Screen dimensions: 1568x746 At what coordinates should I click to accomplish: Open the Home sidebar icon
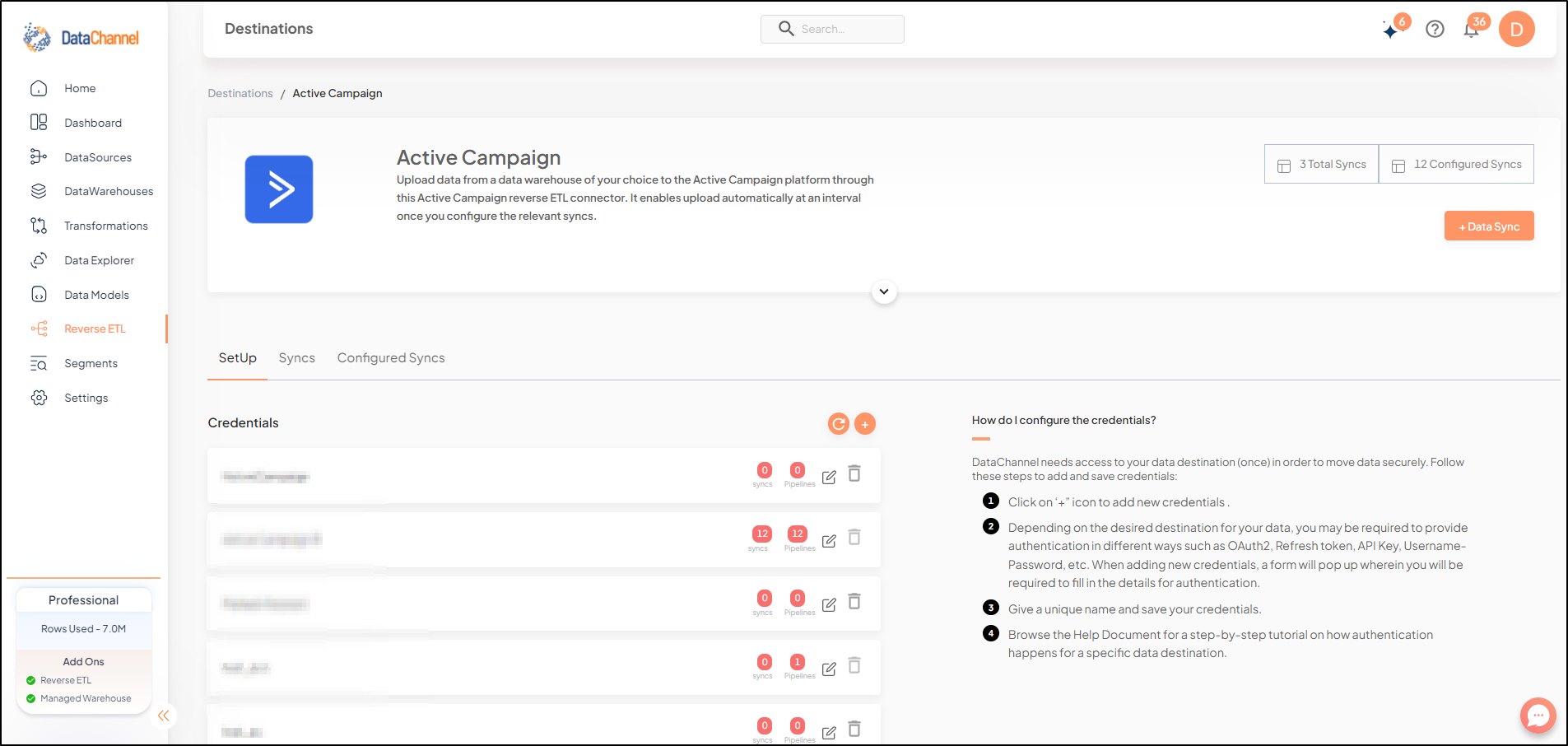(39, 88)
